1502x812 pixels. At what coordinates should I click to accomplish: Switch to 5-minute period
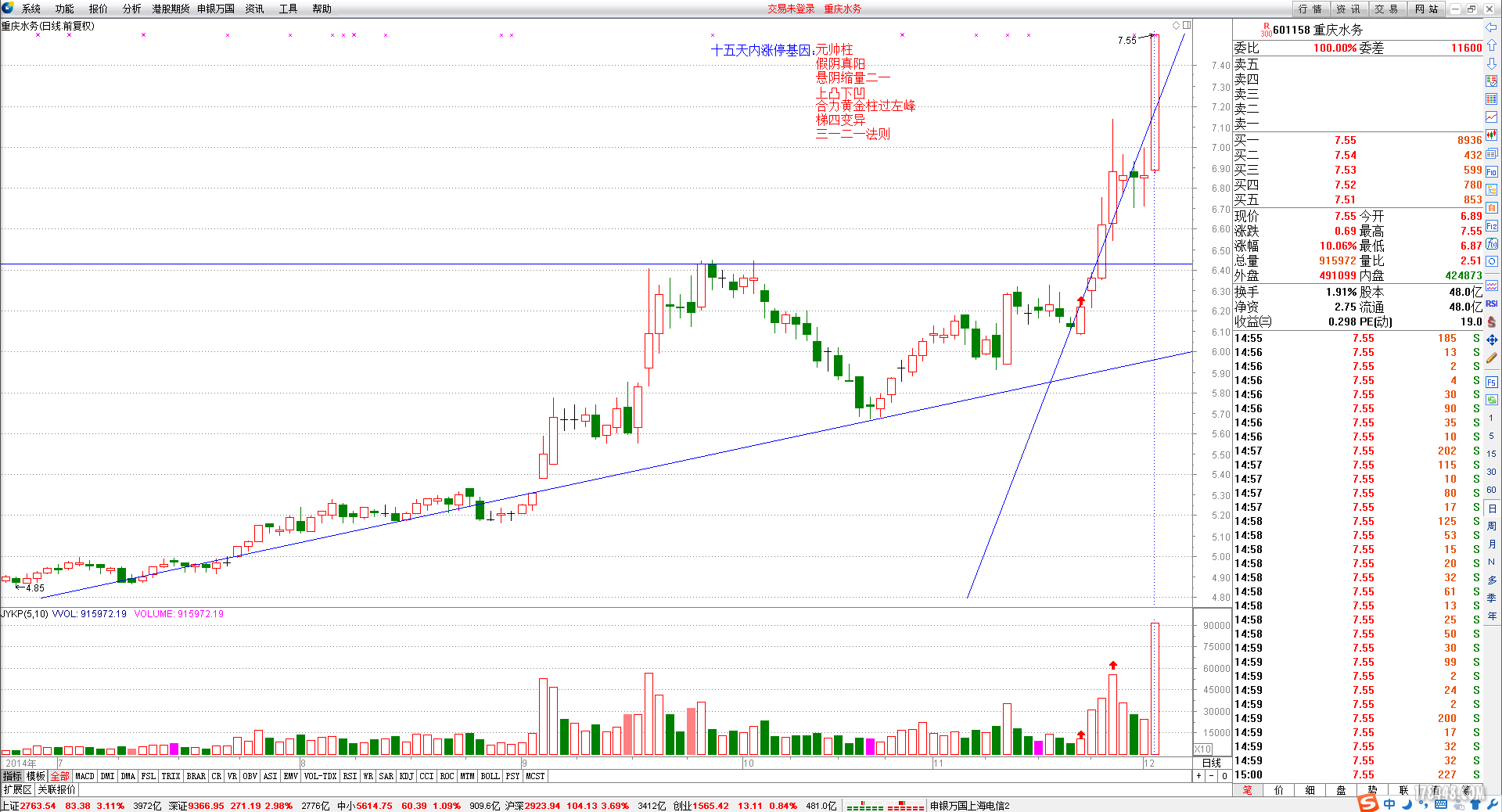coord(1491,436)
